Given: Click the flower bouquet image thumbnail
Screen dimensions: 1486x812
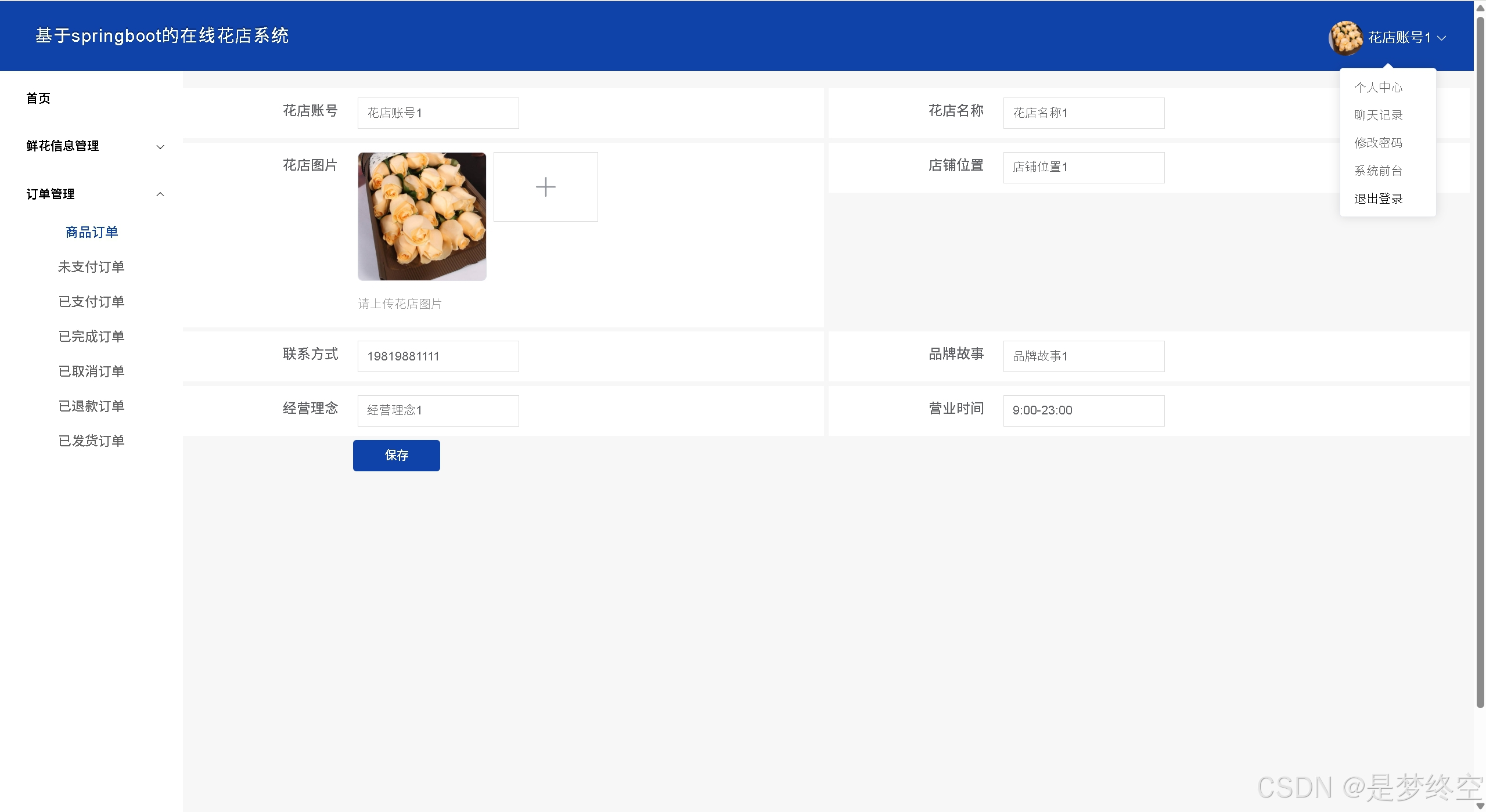Looking at the screenshot, I should click(x=422, y=215).
